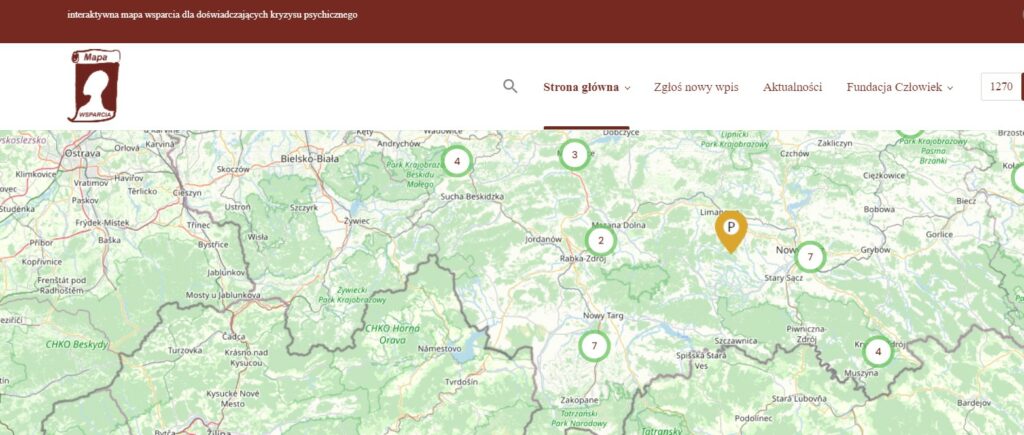Viewport: 1024px width, 435px height.
Task: Click the Tvrdošín label on map
Action: (461, 381)
